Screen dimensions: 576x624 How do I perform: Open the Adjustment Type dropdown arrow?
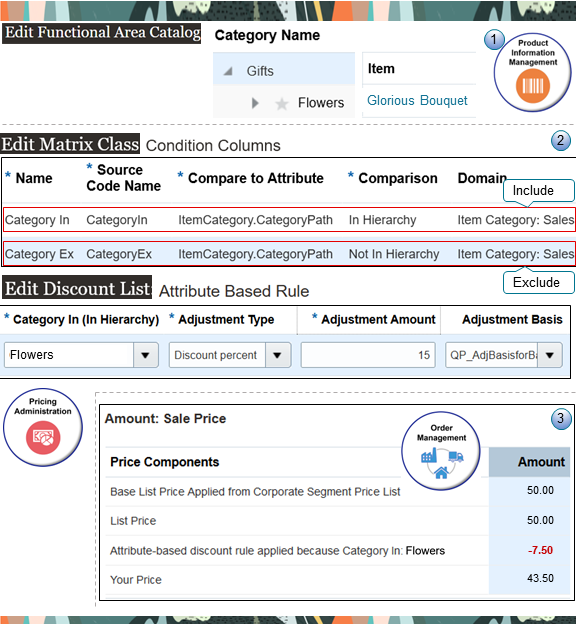pyautogui.click(x=277, y=355)
